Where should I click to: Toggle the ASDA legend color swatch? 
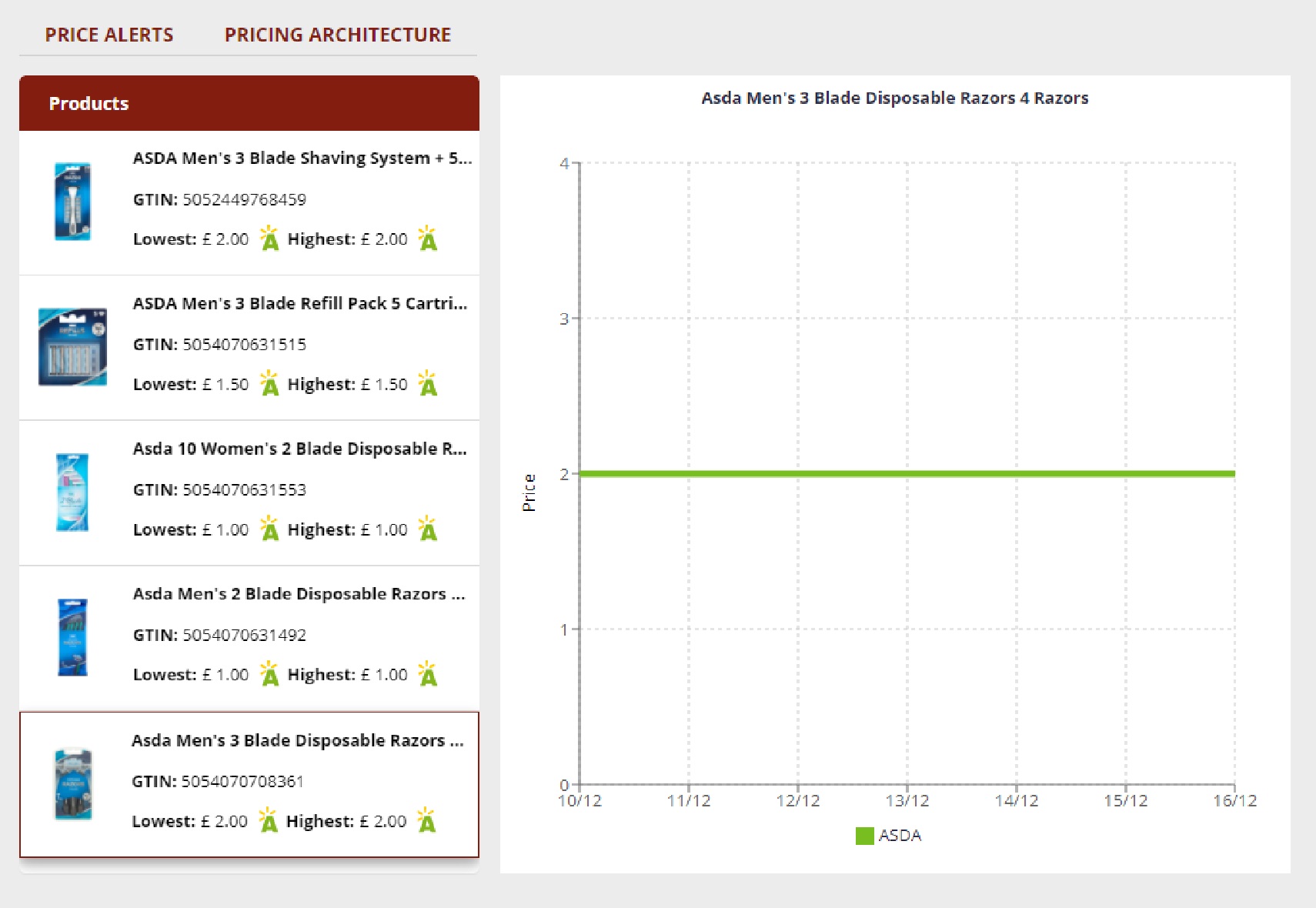pyautogui.click(x=864, y=836)
